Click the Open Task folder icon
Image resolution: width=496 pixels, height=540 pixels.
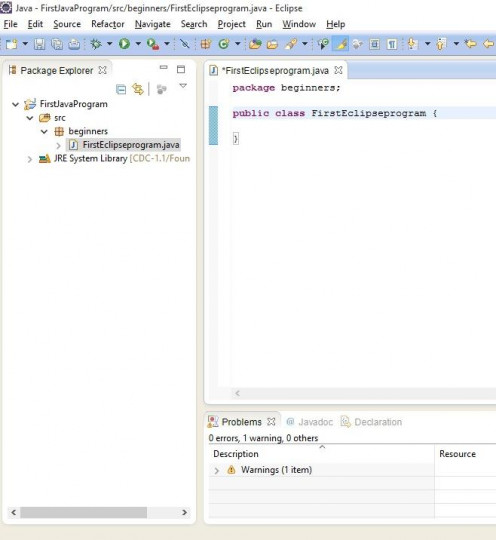tap(272, 44)
